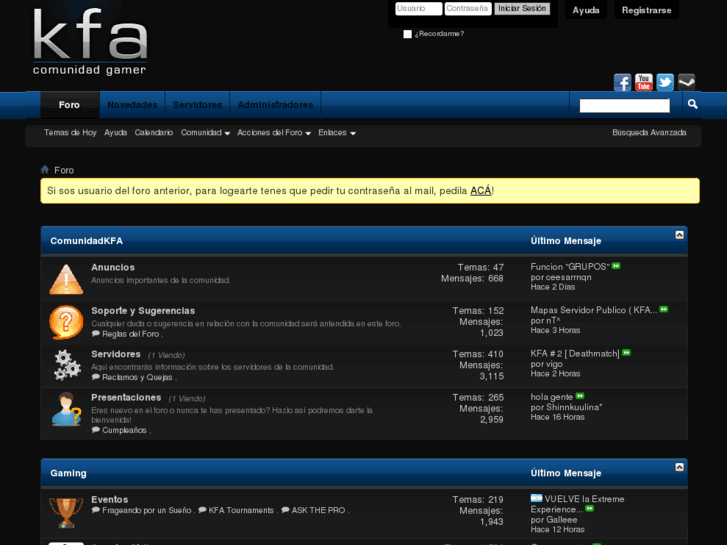This screenshot has width=727, height=545.
Task: Open the Servidores forum in ComunidadKFA
Action: 116,354
